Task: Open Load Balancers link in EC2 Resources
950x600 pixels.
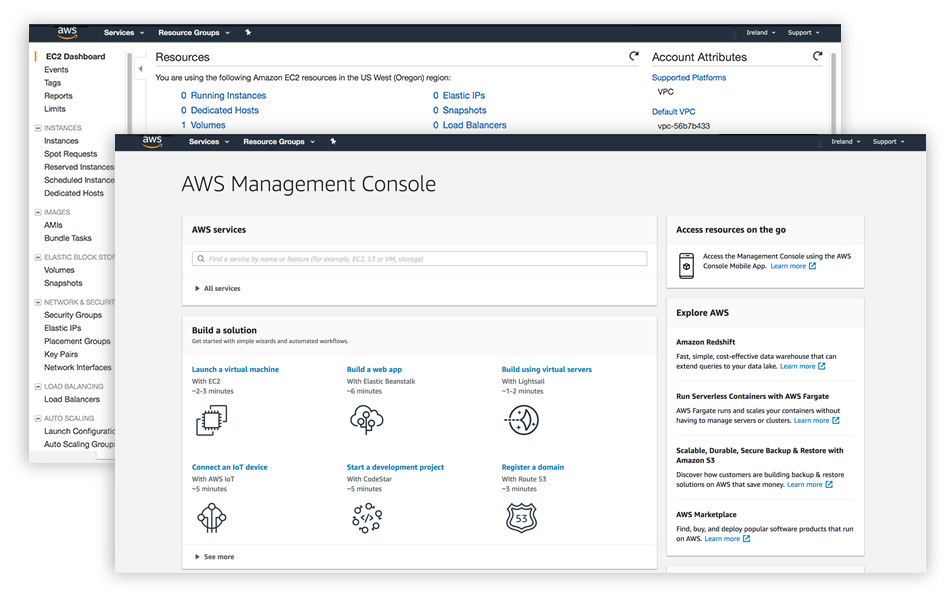Action: [x=474, y=125]
